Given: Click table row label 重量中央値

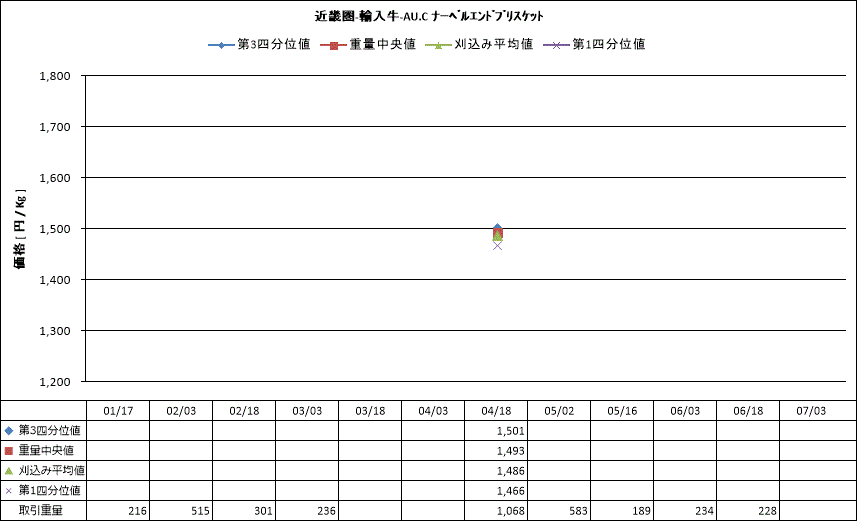Looking at the screenshot, I should pyautogui.click(x=46, y=451).
